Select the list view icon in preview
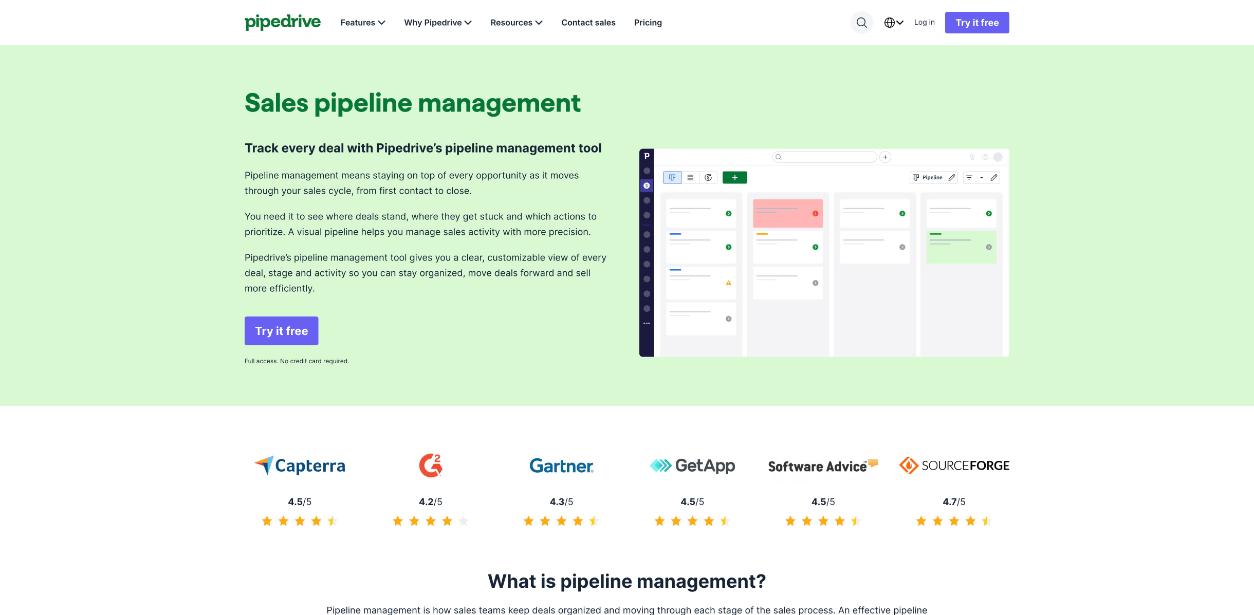This screenshot has height=615, width=1254. point(690,177)
